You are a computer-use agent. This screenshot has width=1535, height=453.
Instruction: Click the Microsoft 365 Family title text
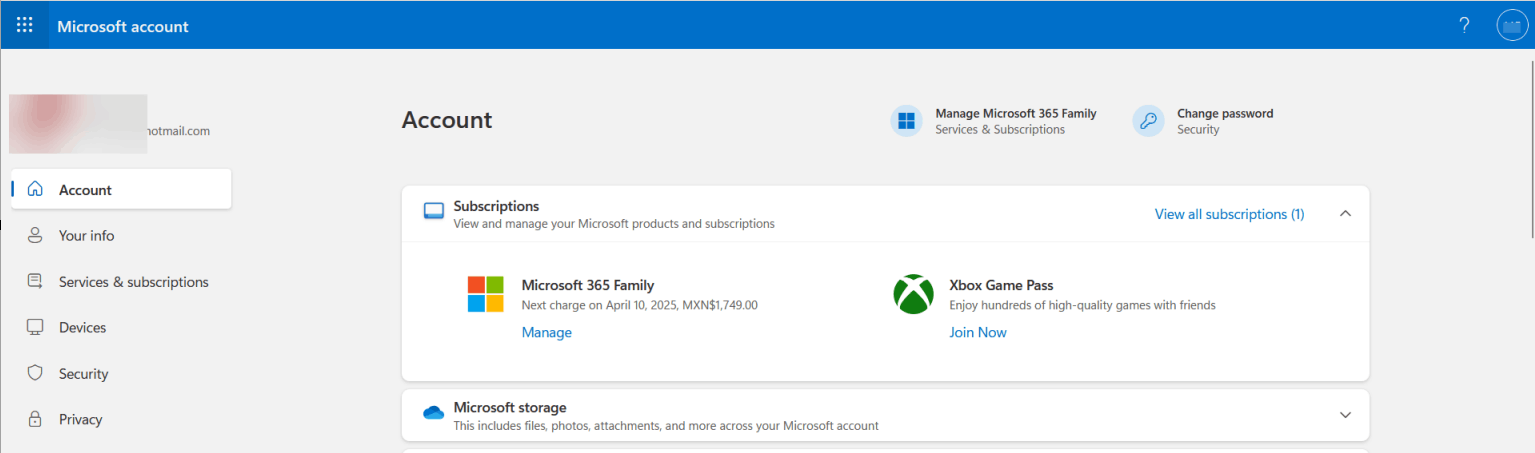588,285
